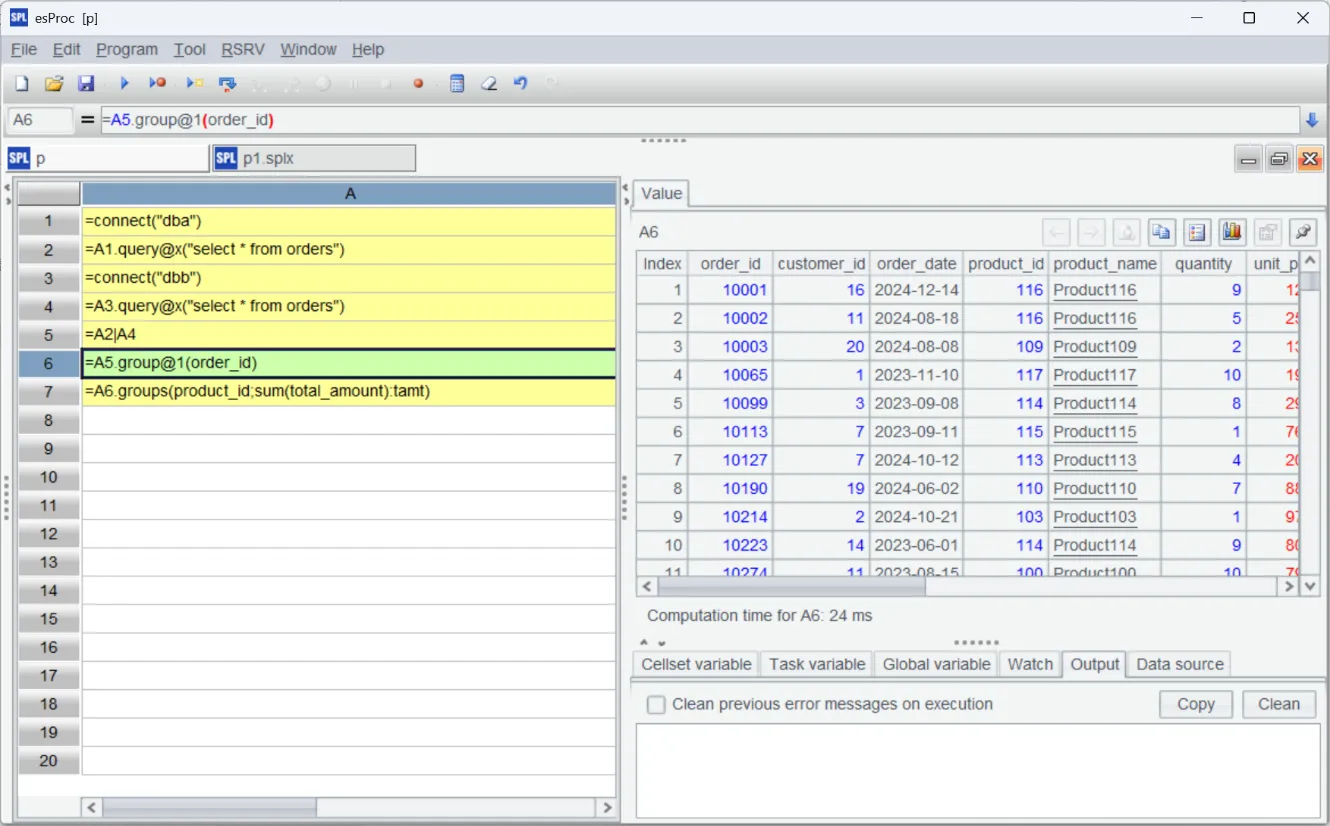Open the chart icon in the Value panel
The width and height of the screenshot is (1330, 826).
[1232, 233]
